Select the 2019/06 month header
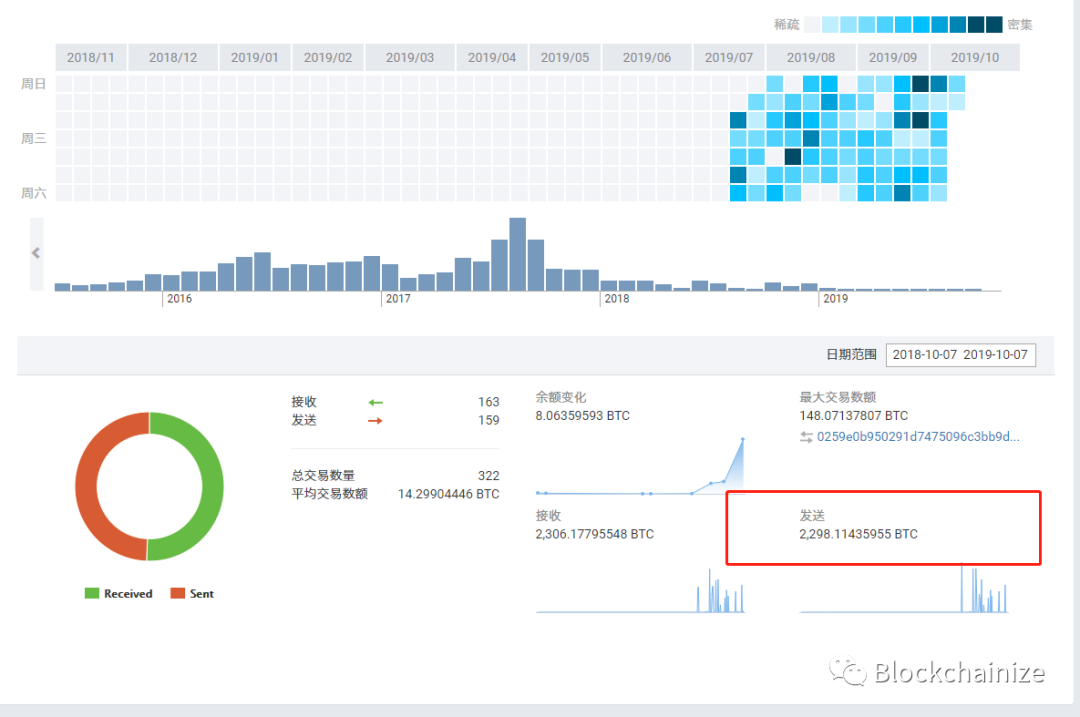Image resolution: width=1080 pixels, height=717 pixels. (x=647, y=58)
